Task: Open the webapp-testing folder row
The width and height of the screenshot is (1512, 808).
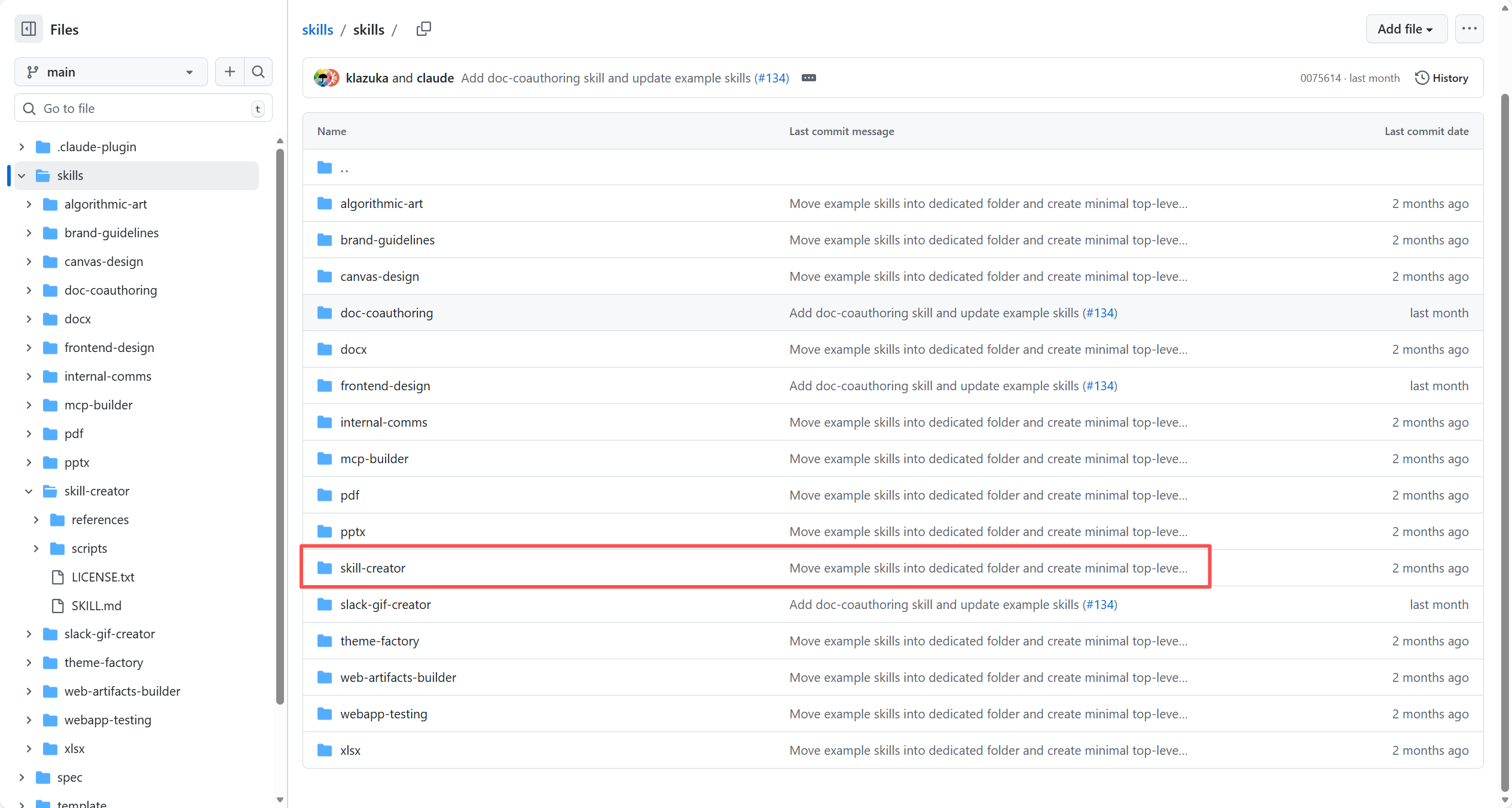Action: tap(383, 714)
